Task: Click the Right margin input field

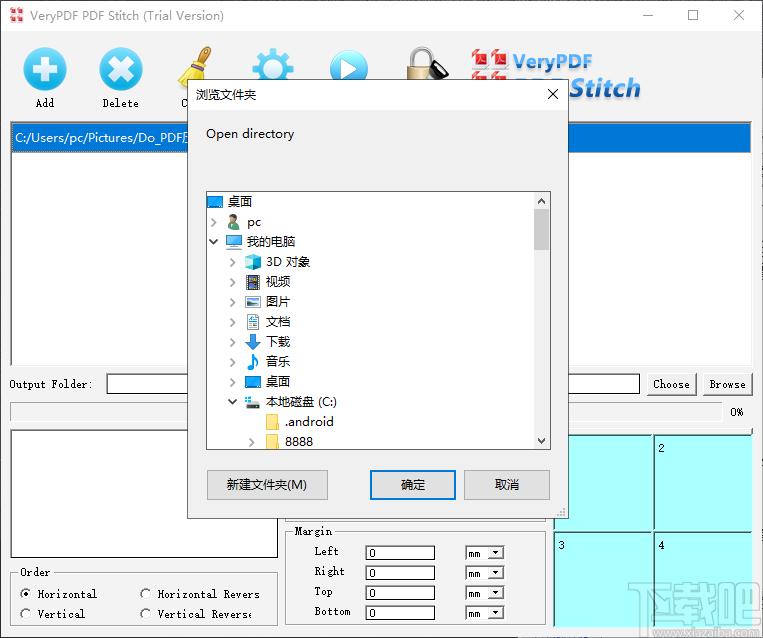Action: coord(400,573)
